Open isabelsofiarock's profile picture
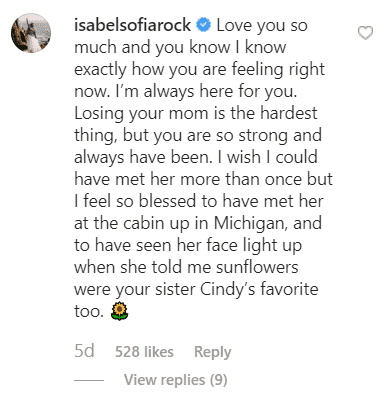The height and width of the screenshot is (396, 386). (x=31, y=33)
